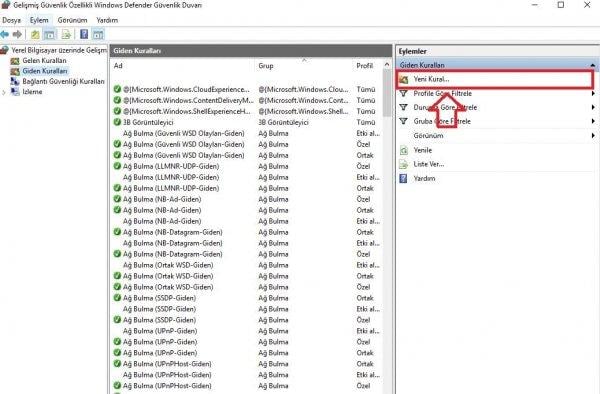The image size is (600, 394).
Task: Click the funnel icon beside Duruma Göre Filtrele
Action: click(x=403, y=107)
